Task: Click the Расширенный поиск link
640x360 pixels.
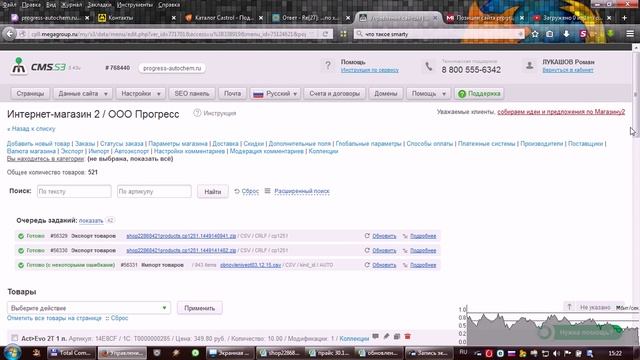Action: click(x=302, y=191)
